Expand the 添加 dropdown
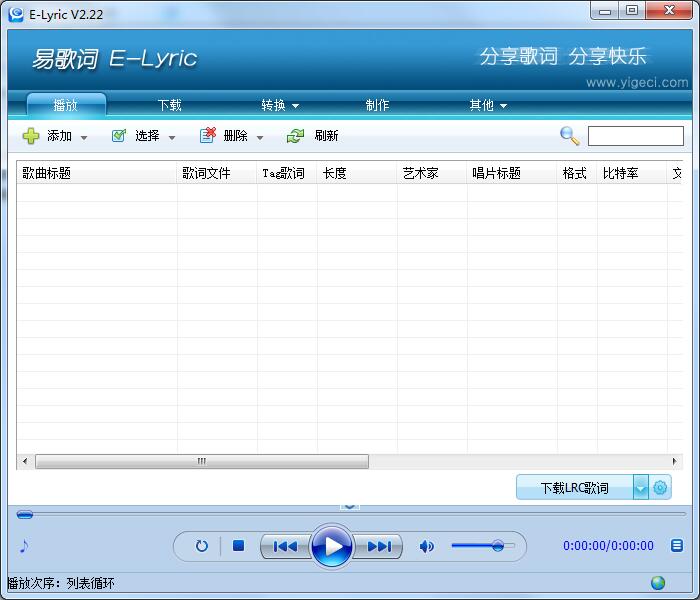This screenshot has height=600, width=700. [x=84, y=137]
